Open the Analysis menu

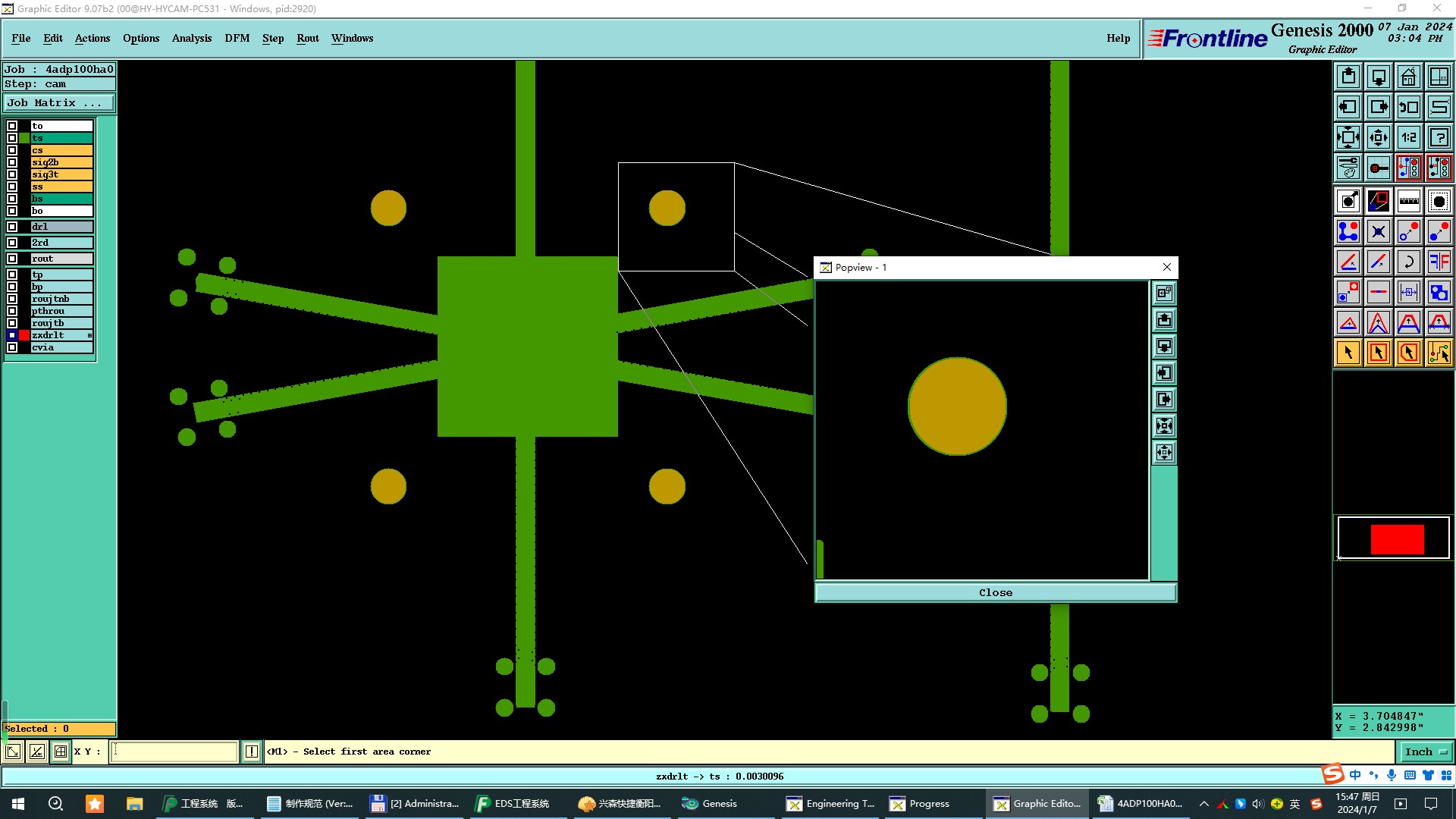[191, 38]
